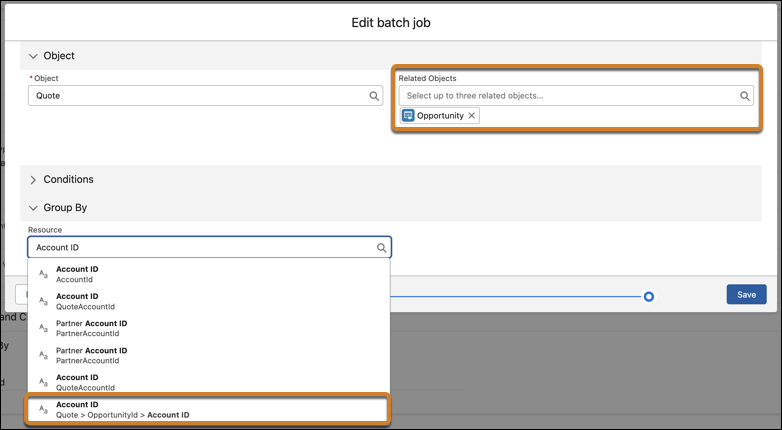Click the search icon in Resource field
Screen dimensions: 782x430
click(x=381, y=248)
